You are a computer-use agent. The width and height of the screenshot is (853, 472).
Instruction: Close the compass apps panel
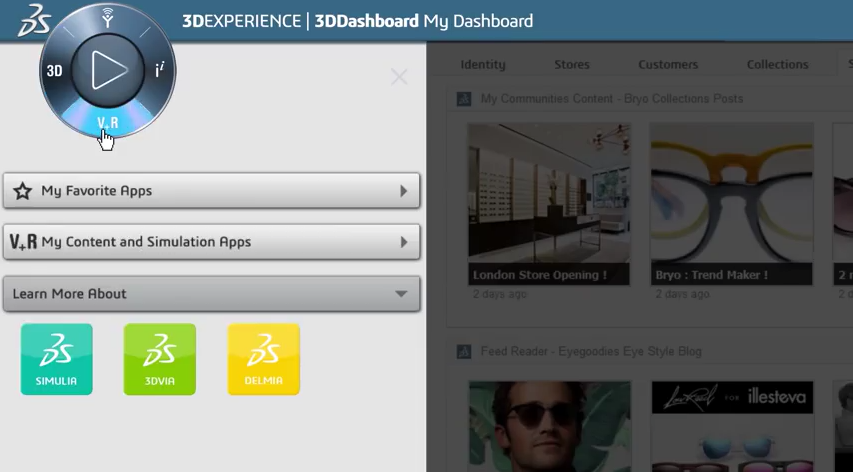pyautogui.click(x=399, y=77)
